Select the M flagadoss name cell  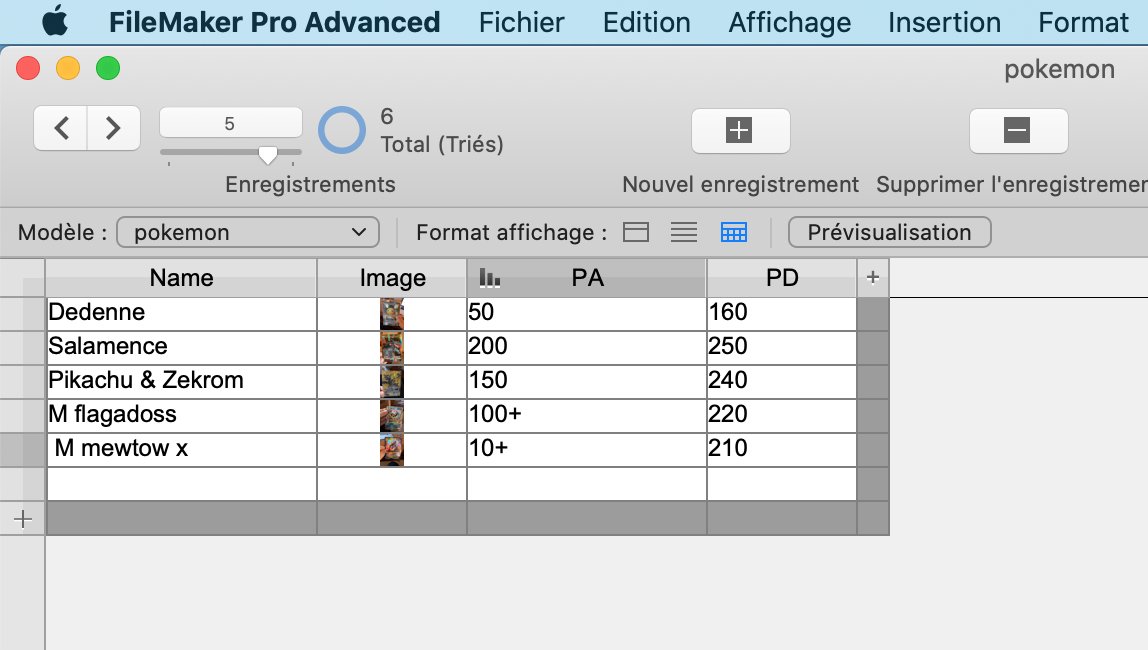tap(182, 416)
